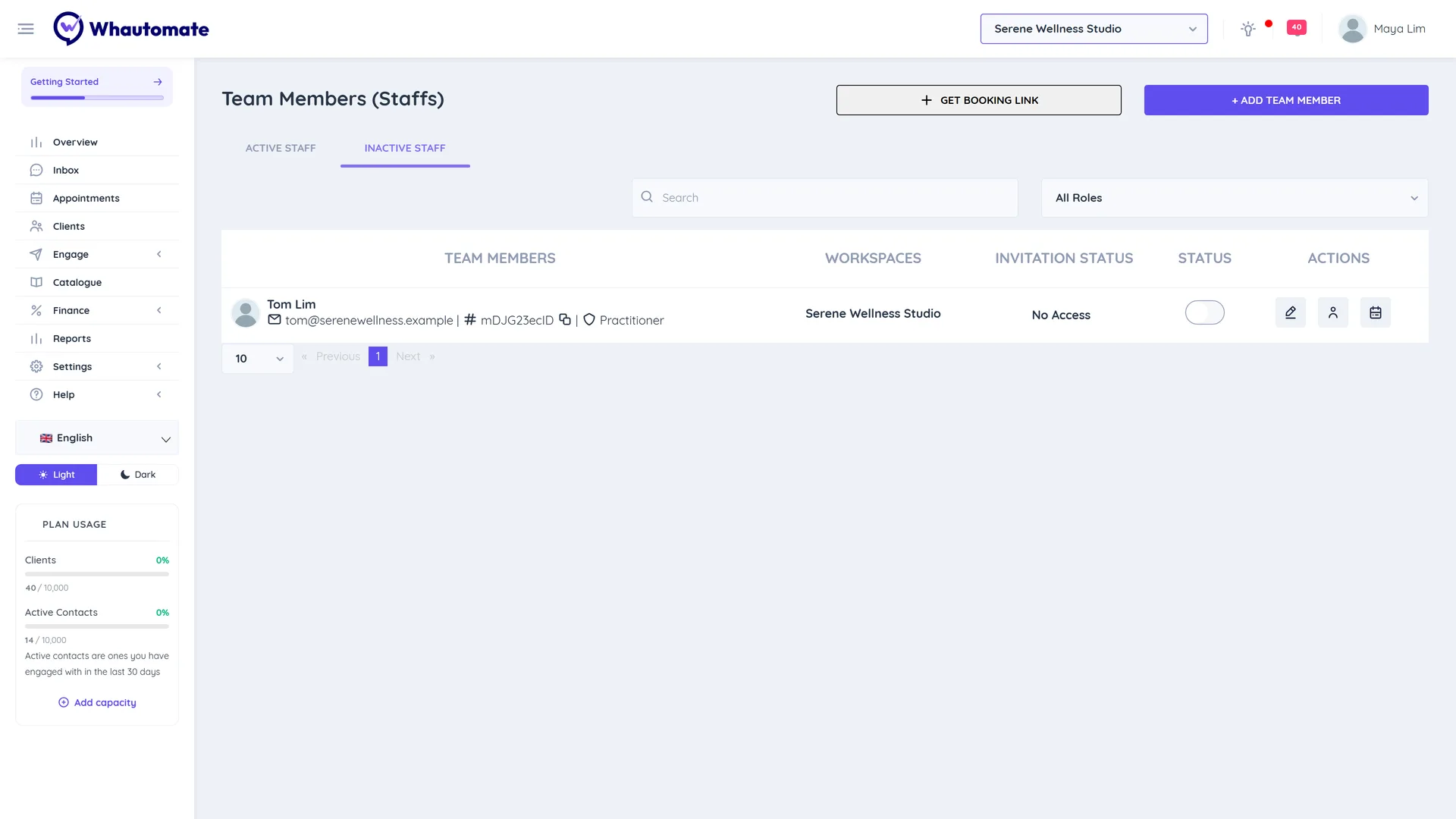Click the search magnifier icon
Screen dimensions: 1456x819
[x=647, y=197]
